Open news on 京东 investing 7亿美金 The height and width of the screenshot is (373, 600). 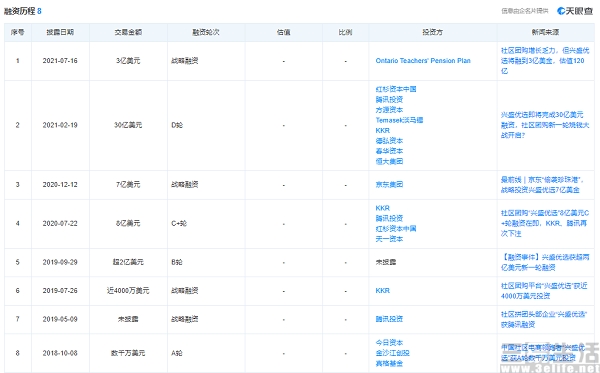coord(542,184)
